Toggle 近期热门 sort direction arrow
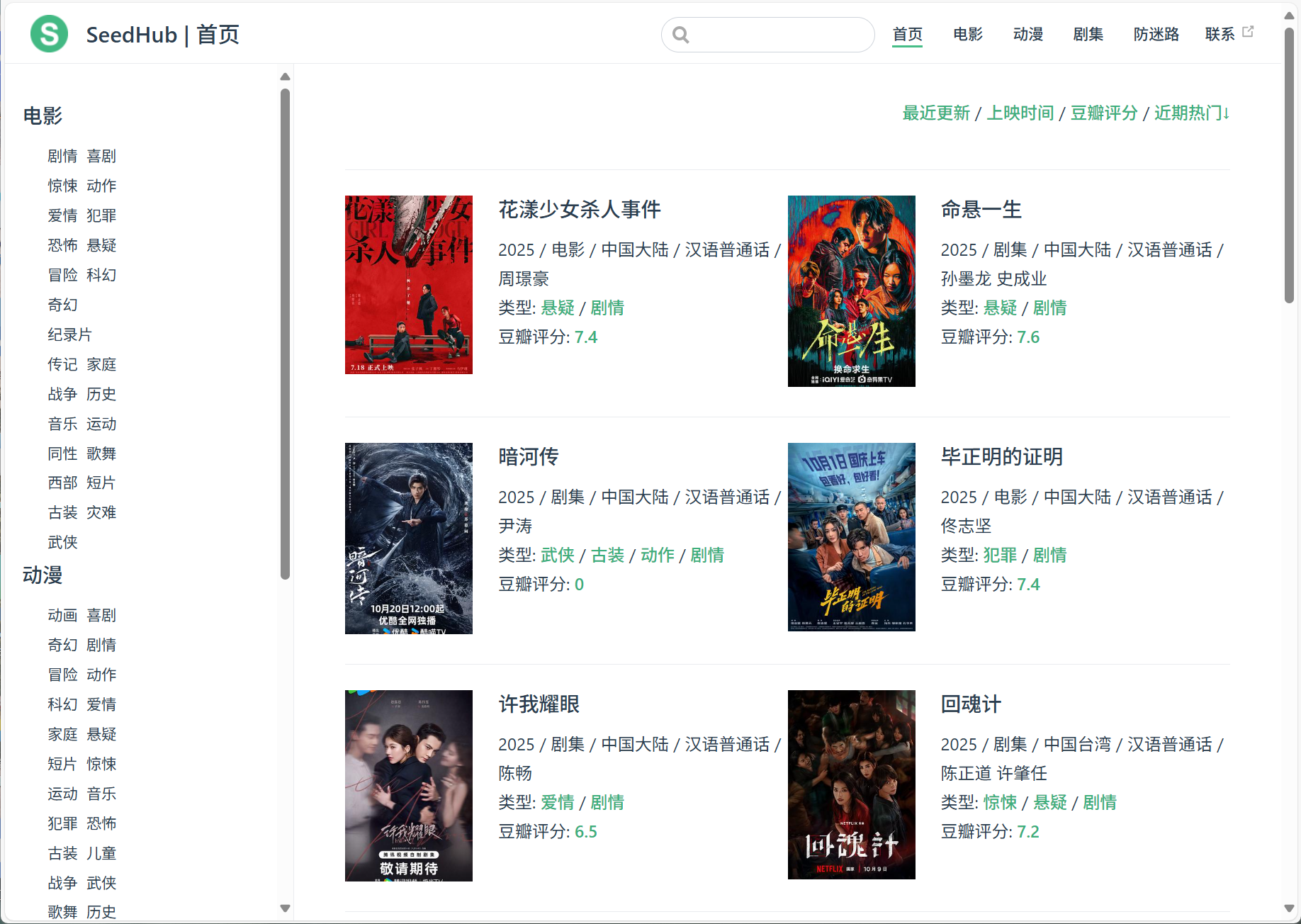The width and height of the screenshot is (1301, 924). click(1227, 113)
